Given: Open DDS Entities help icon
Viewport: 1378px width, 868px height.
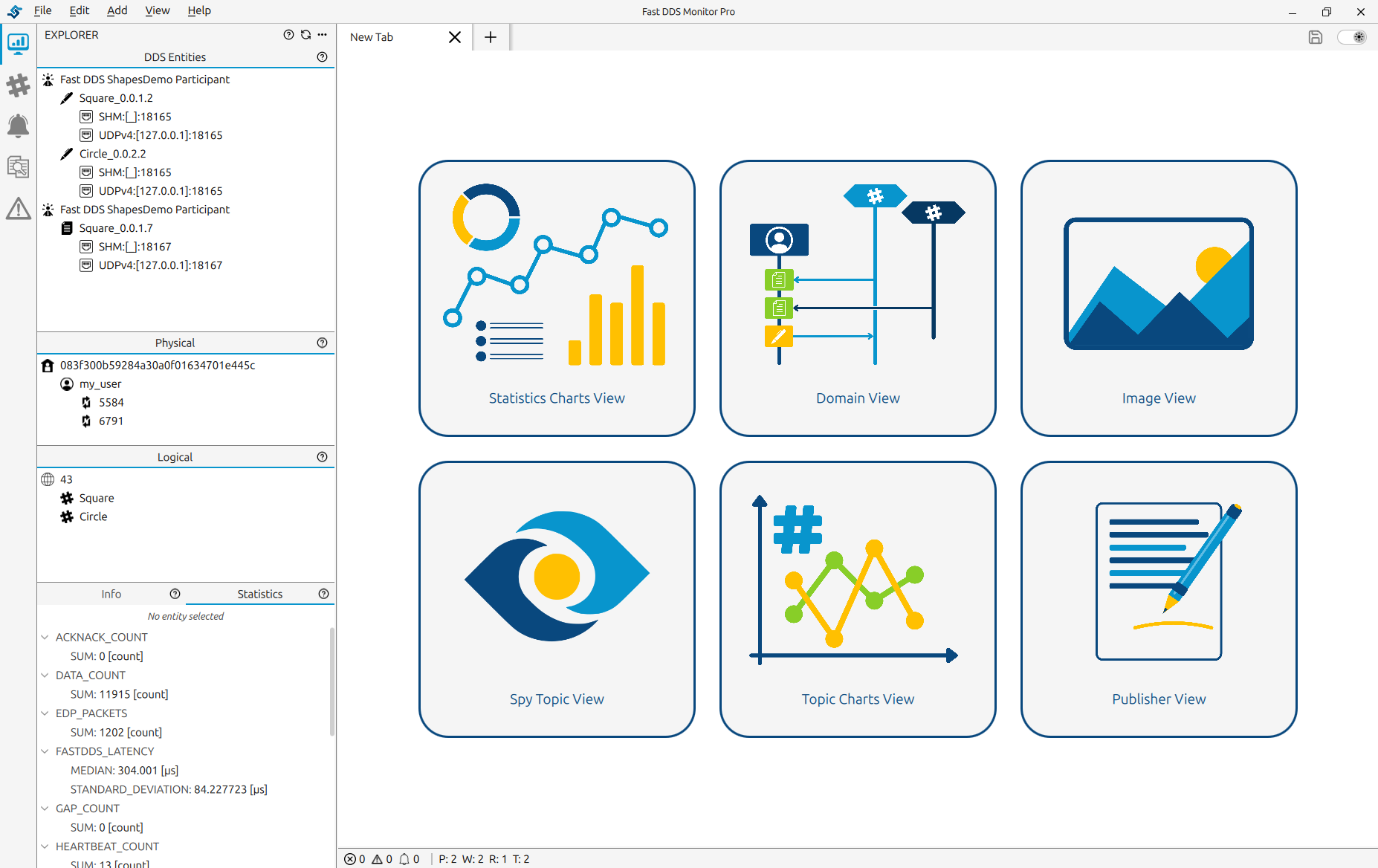Looking at the screenshot, I should (x=322, y=57).
